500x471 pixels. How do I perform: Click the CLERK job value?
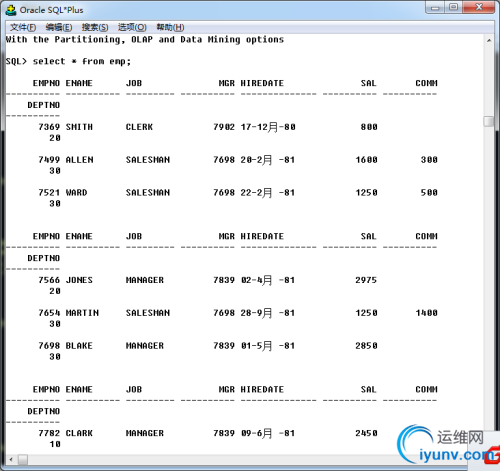[x=139, y=127]
